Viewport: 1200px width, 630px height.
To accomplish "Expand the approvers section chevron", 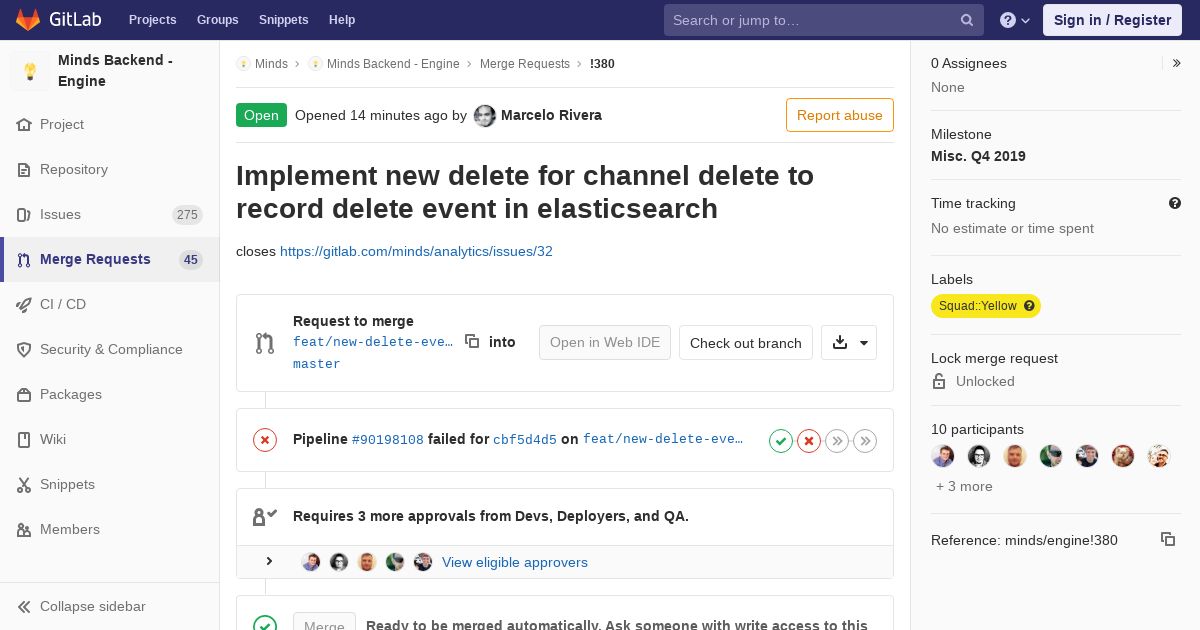I will coord(269,562).
